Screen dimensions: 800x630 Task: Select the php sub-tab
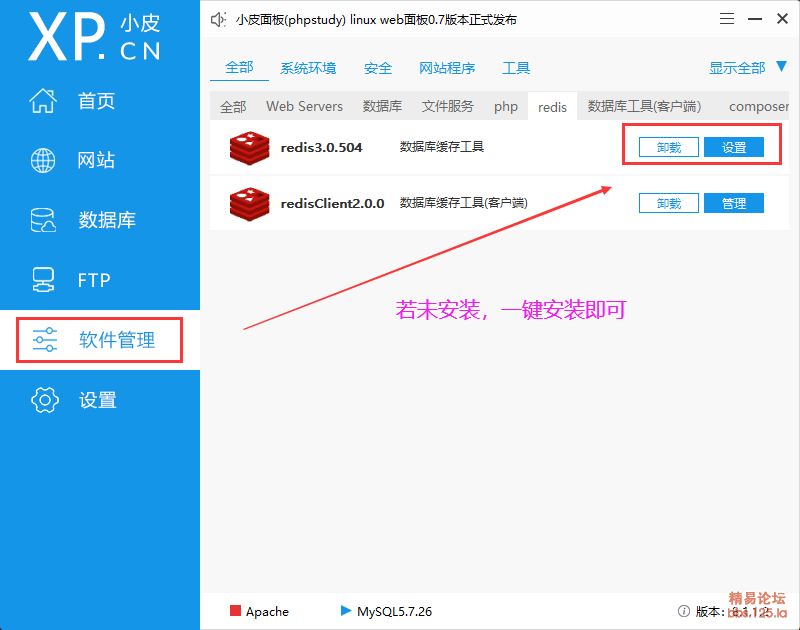coord(506,107)
